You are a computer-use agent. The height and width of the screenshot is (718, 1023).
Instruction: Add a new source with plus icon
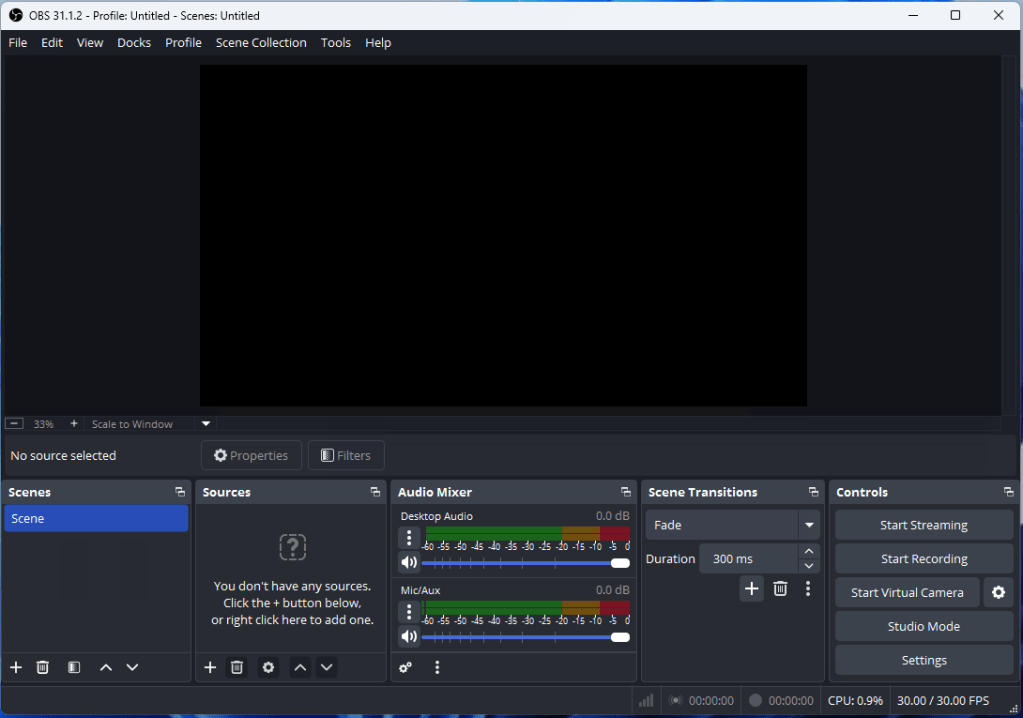tap(210, 667)
